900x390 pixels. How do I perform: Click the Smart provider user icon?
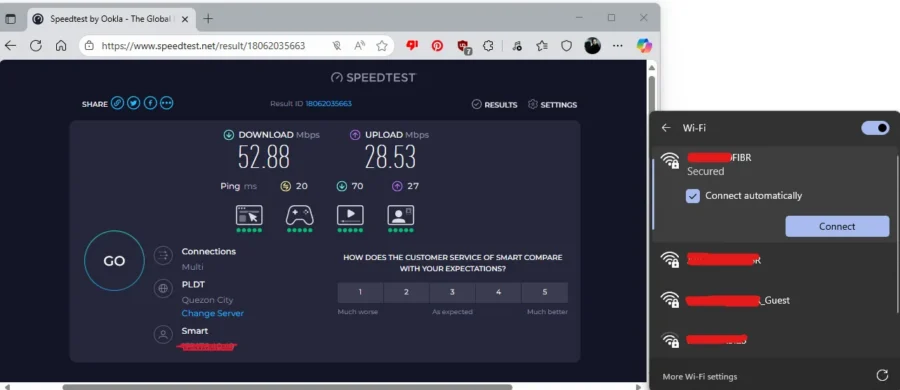coord(164,335)
